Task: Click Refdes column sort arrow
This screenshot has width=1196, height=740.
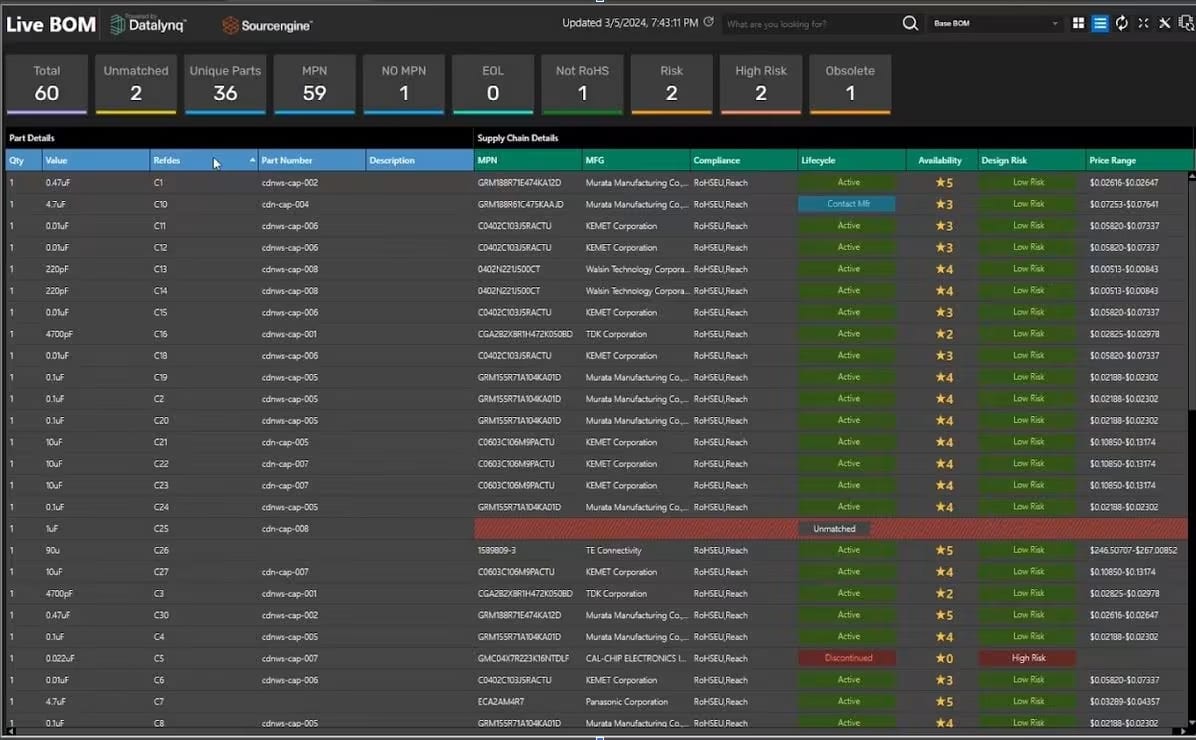Action: (x=252, y=160)
